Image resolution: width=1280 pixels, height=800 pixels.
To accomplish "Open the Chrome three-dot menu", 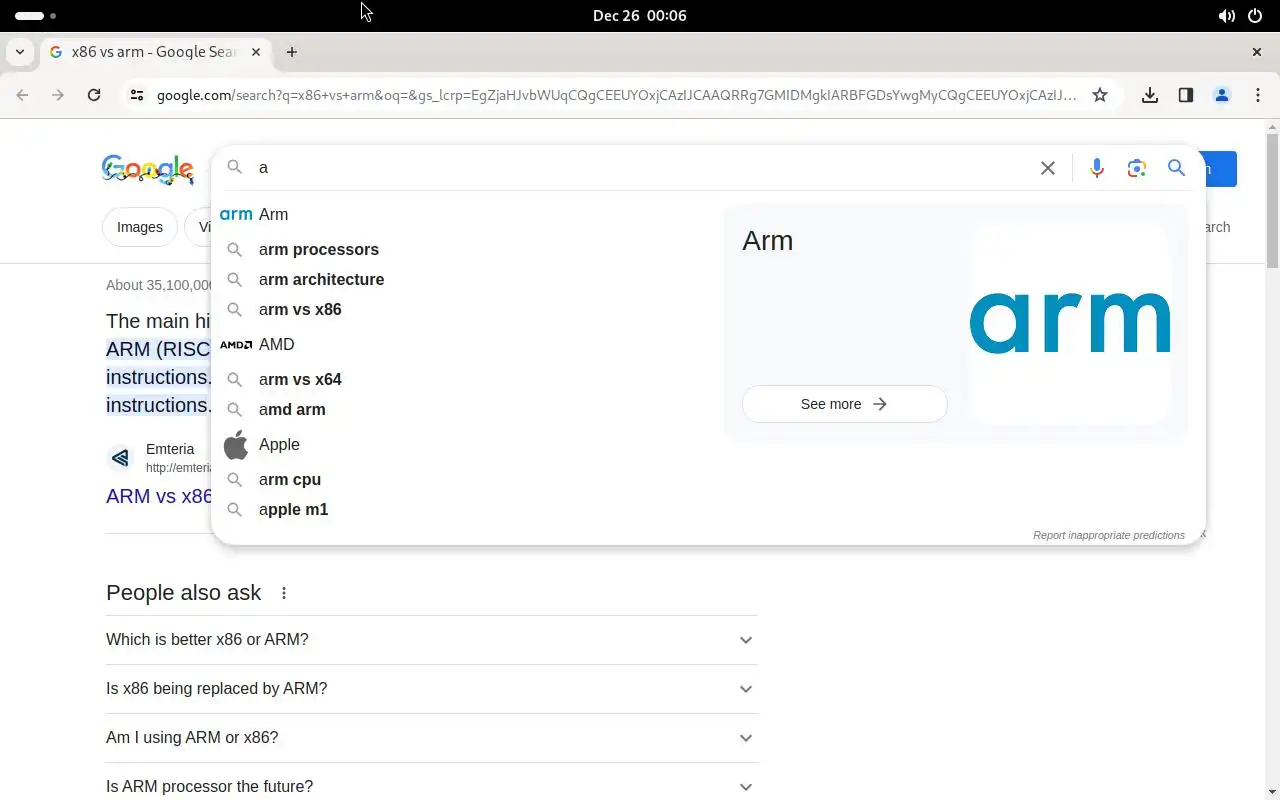I will pyautogui.click(x=1257, y=95).
